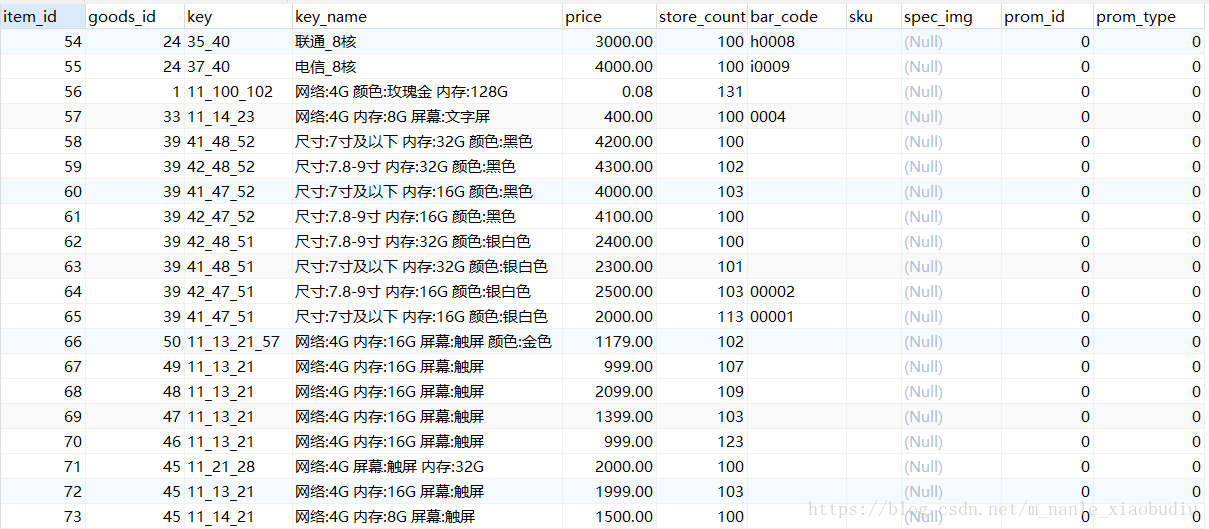Click store_count cell 131
This screenshot has height=529, width=1209.
pos(702,91)
